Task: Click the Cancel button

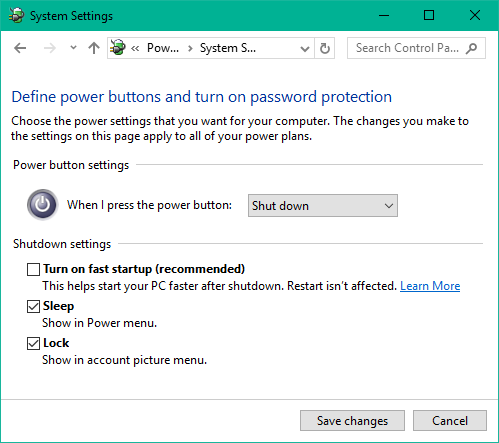Action: [450, 420]
